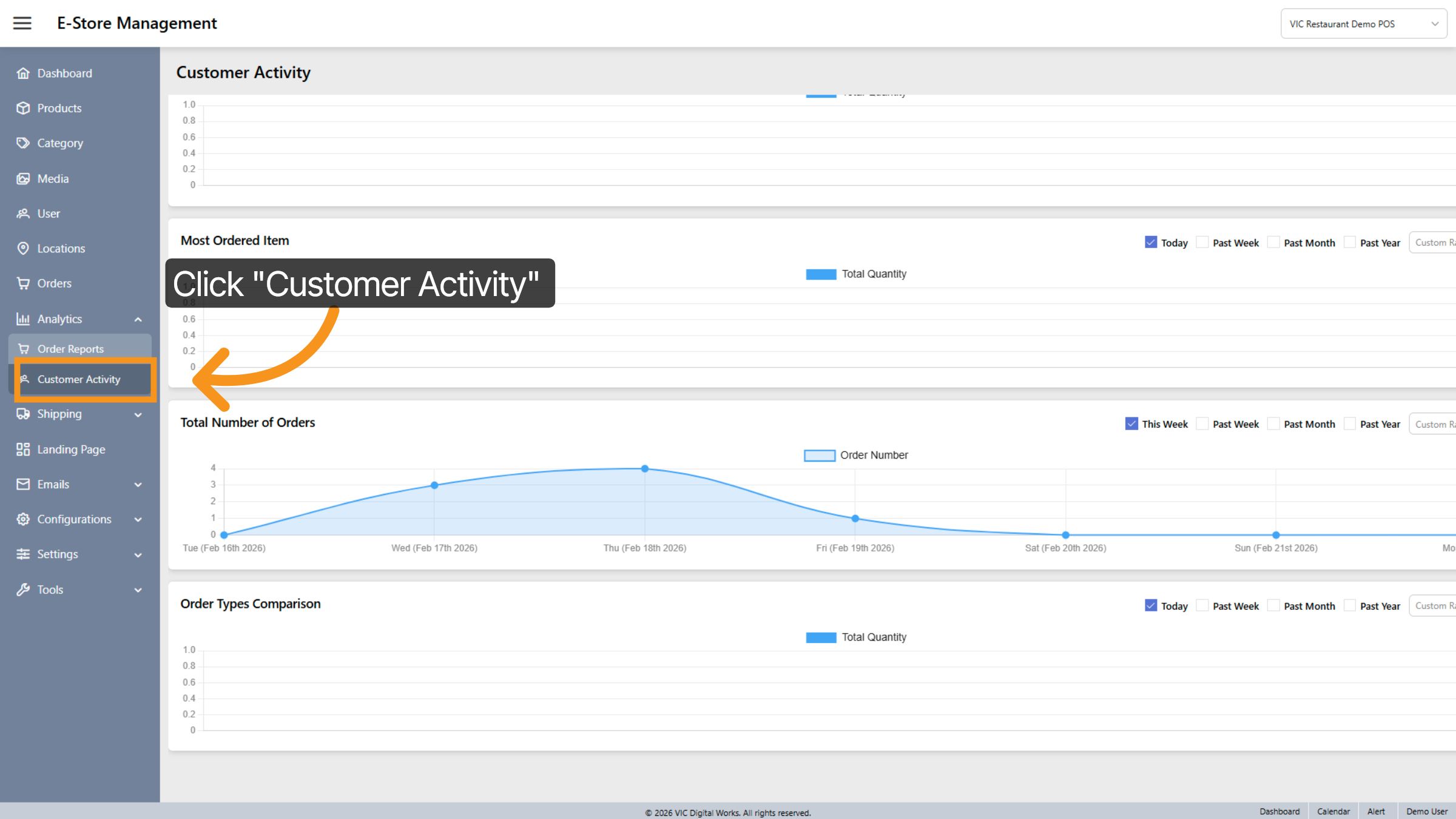
Task: Click the Customer Activity sidebar entry
Action: [x=78, y=379]
